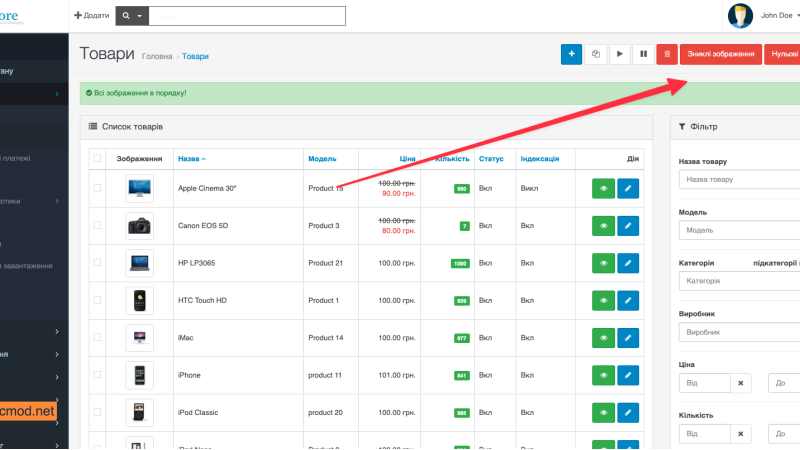Clear the Ціна Від field with x button
The height and width of the screenshot is (450, 800).
click(x=741, y=383)
